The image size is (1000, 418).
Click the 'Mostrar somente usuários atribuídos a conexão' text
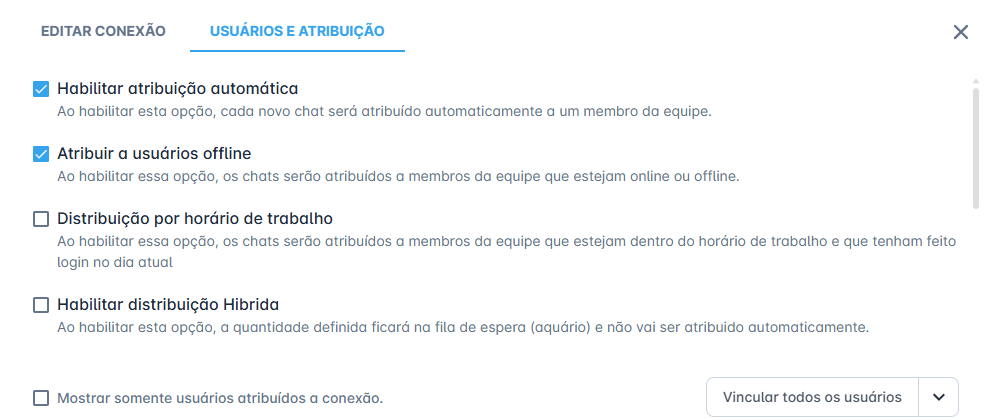click(x=220, y=399)
